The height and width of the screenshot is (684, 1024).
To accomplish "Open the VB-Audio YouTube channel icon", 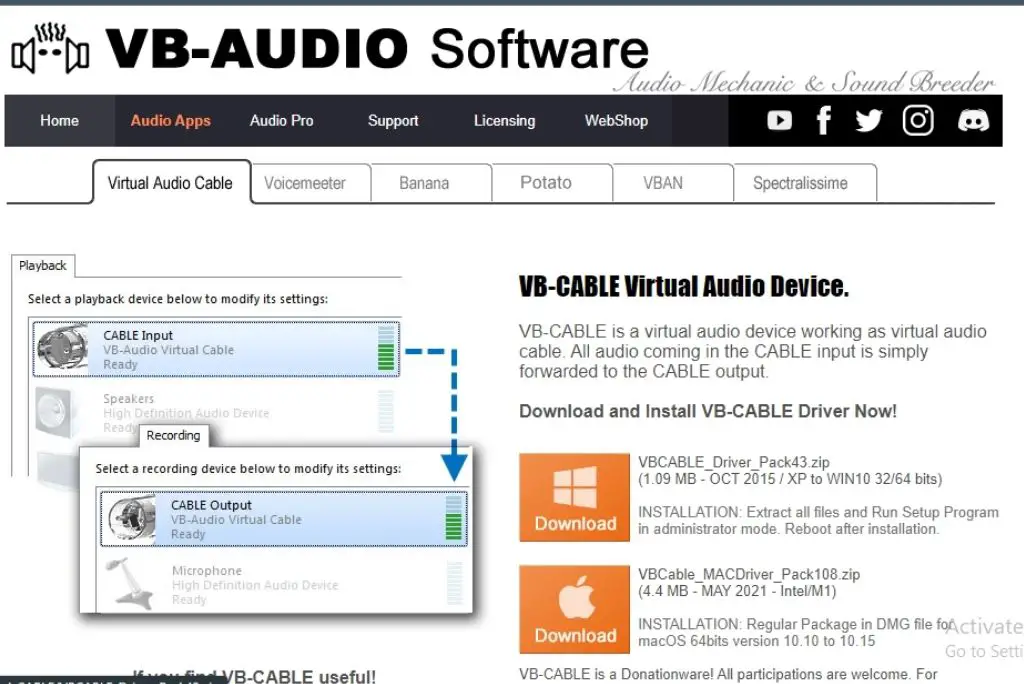I will [x=779, y=120].
